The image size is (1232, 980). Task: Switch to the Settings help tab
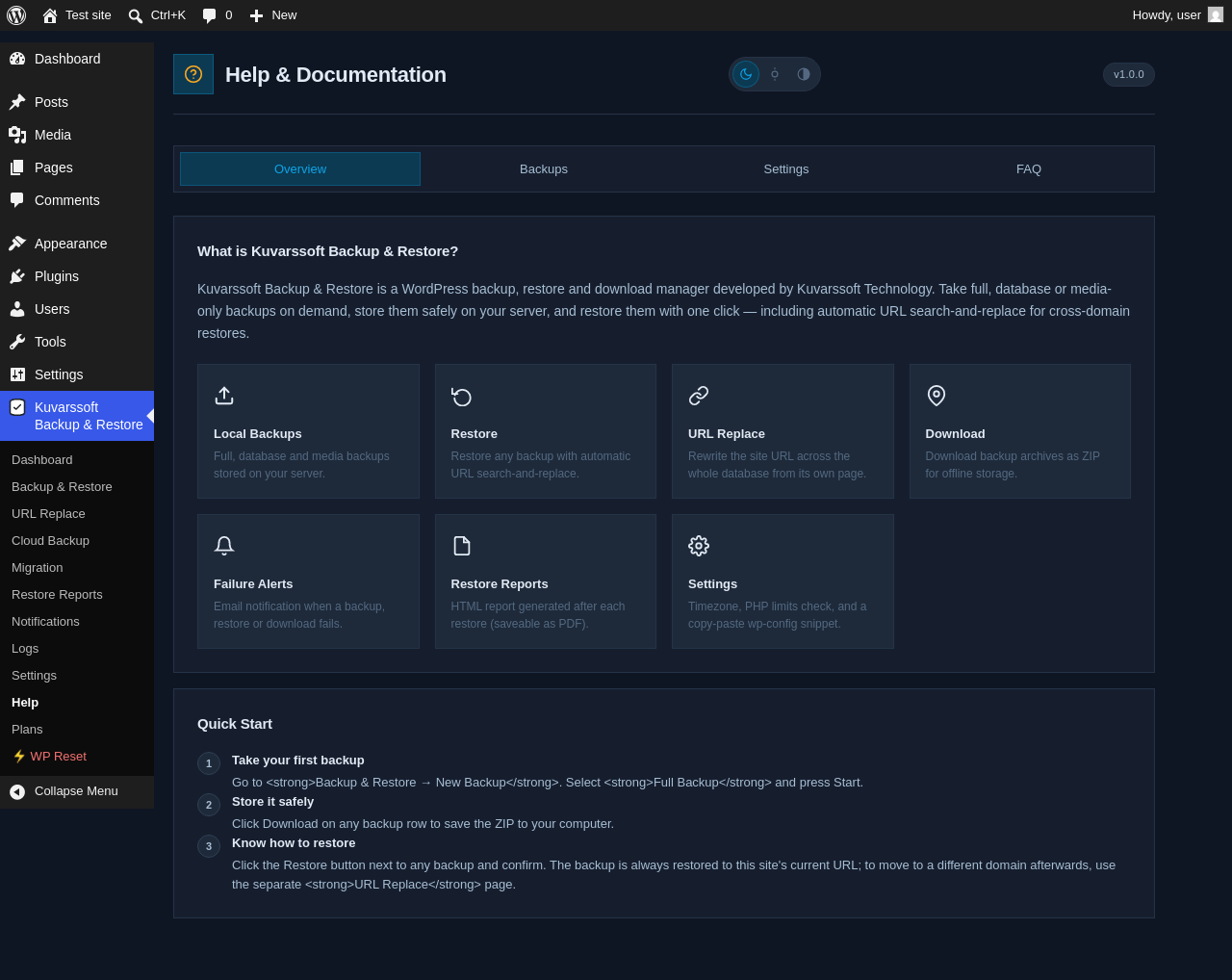(x=786, y=168)
